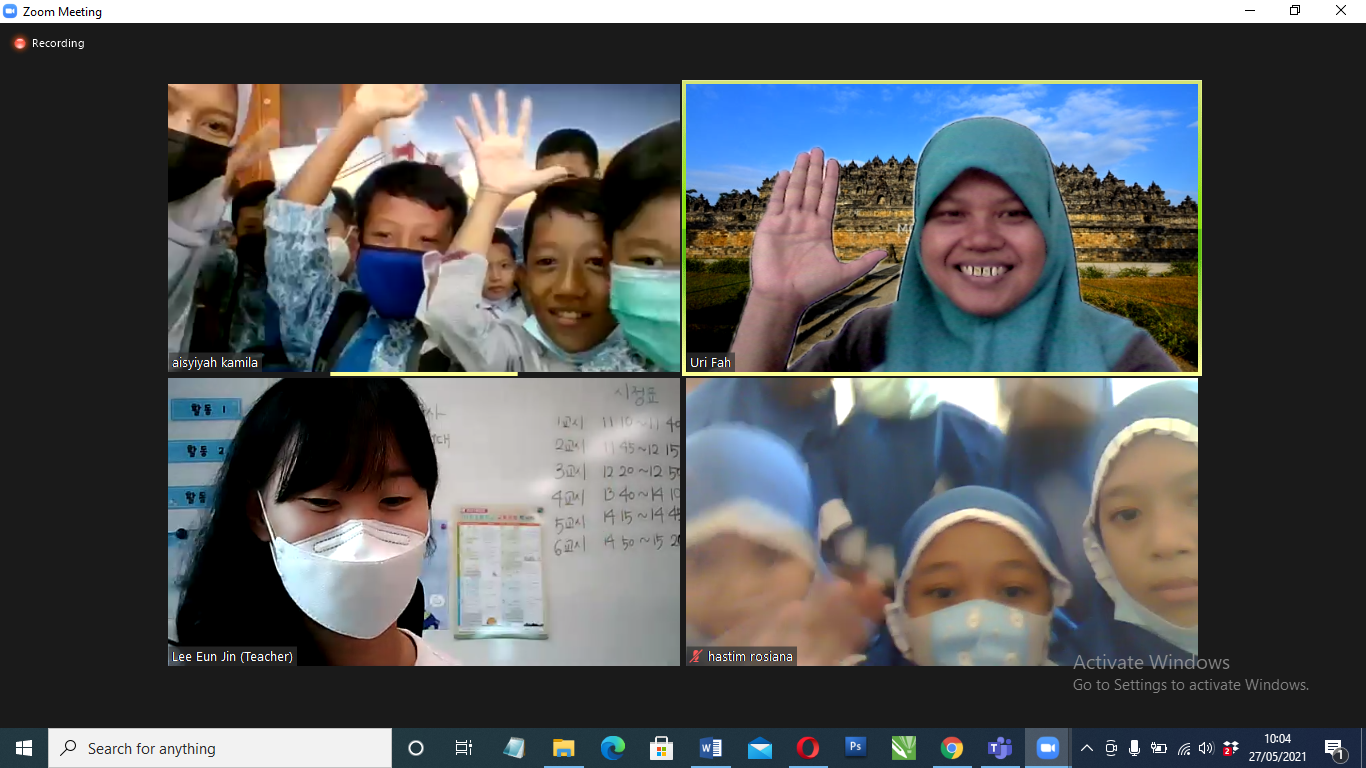Open Photoshop from the taskbar
The width and height of the screenshot is (1366, 768).
855,748
